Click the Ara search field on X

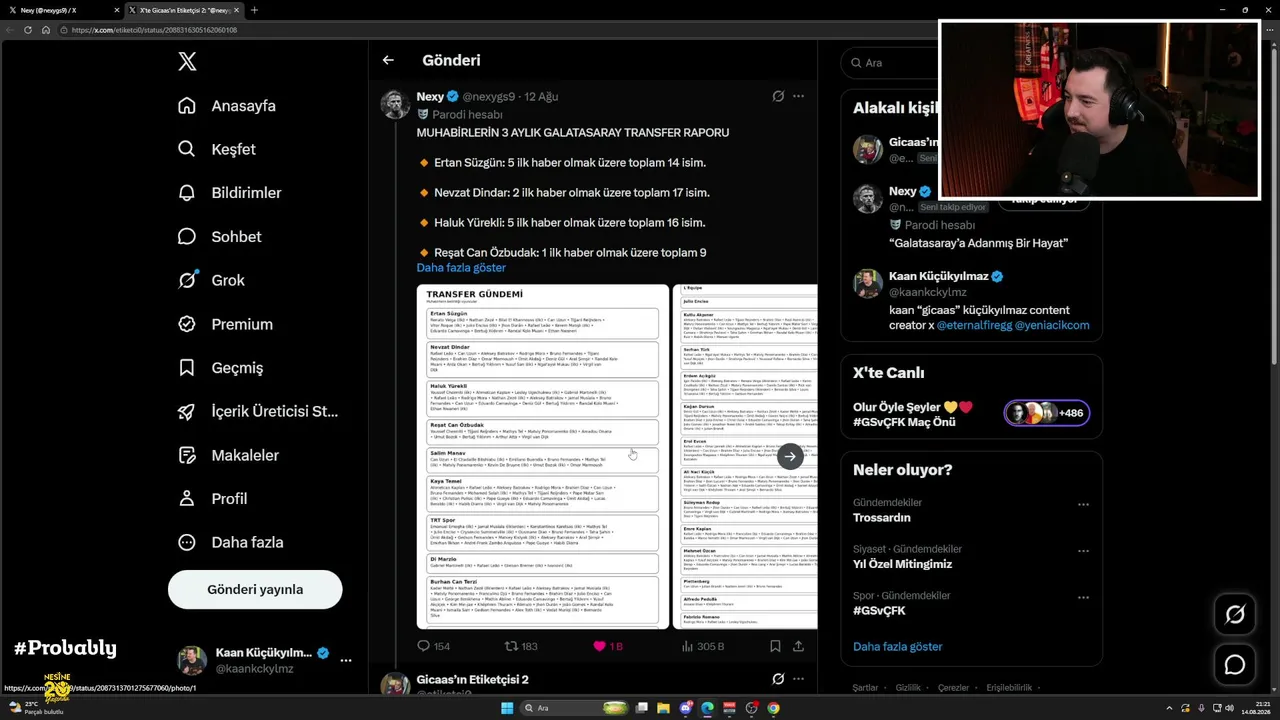(x=890, y=62)
